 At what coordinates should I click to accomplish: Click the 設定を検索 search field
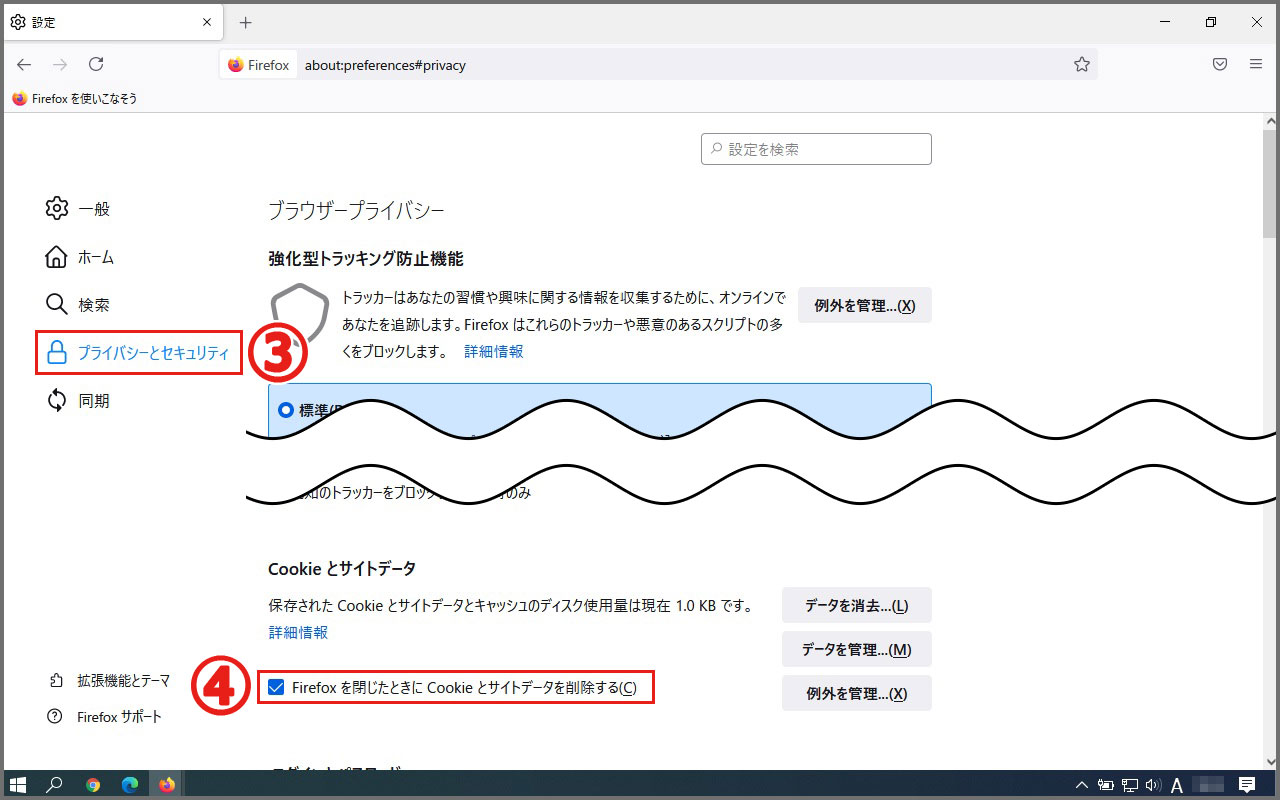pos(816,149)
